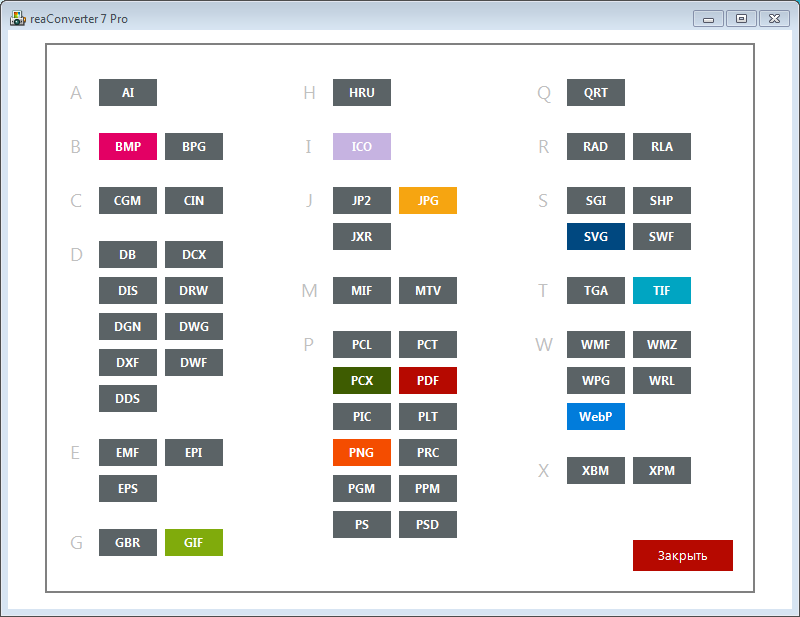Click the JP2 format next to JPG

tap(361, 200)
